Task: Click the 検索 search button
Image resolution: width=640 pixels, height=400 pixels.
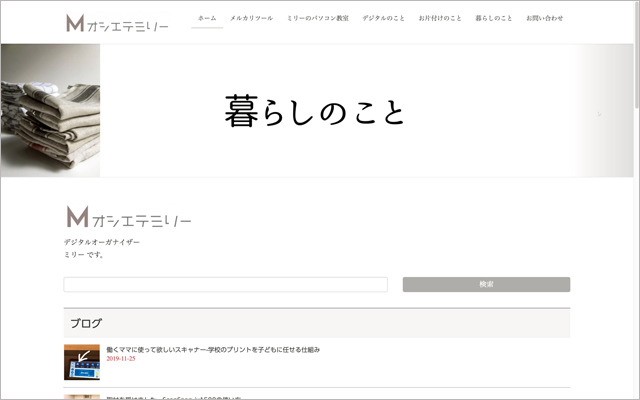Action: click(x=486, y=284)
